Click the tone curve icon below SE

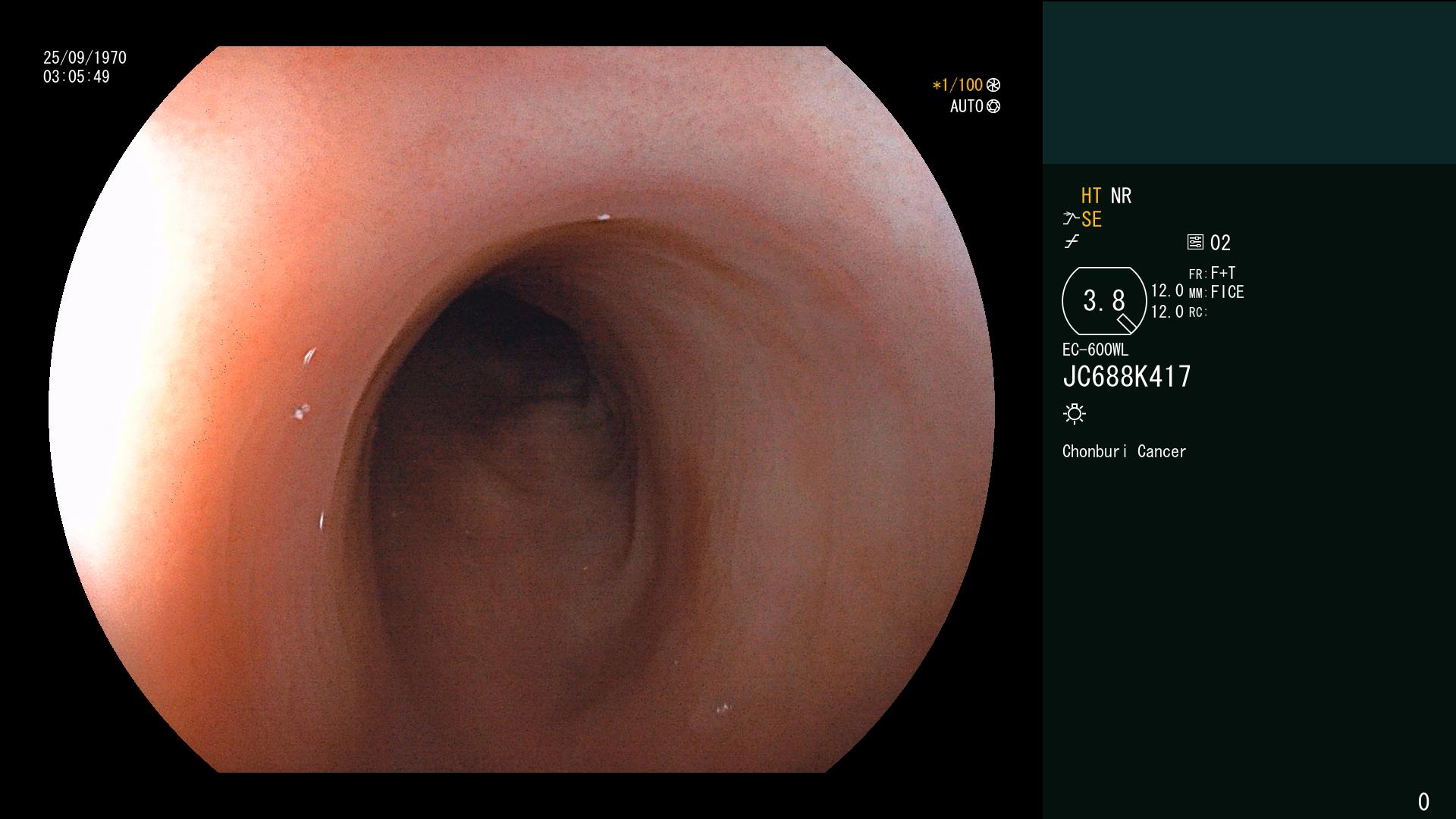[1072, 243]
